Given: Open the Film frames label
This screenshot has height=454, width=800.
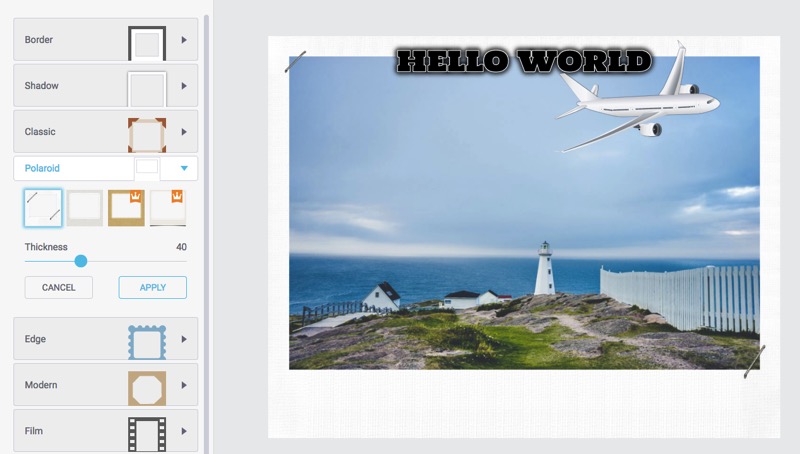Looking at the screenshot, I should 34,431.
